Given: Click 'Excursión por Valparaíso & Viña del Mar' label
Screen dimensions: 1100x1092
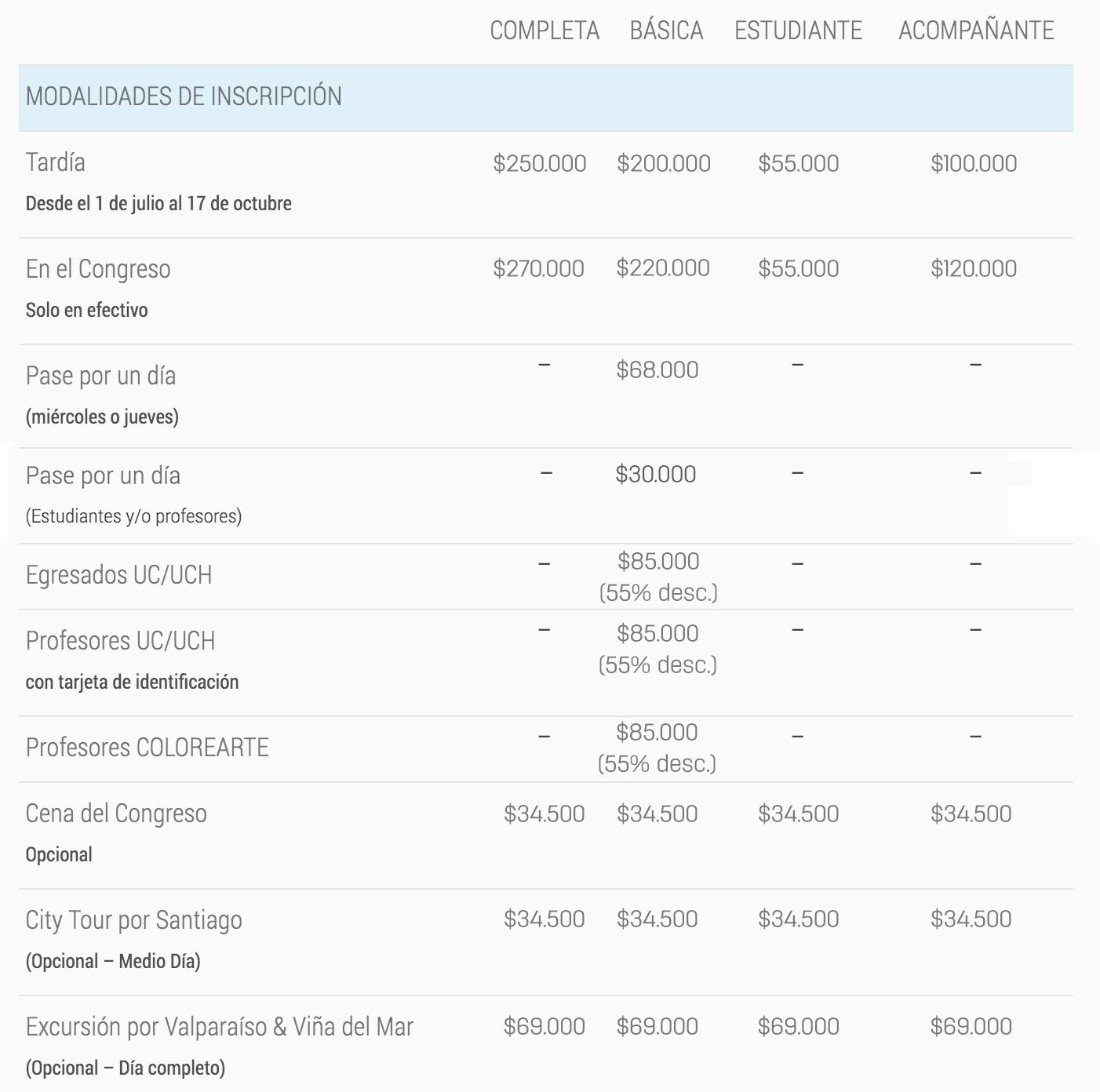Looking at the screenshot, I should (x=219, y=1027).
